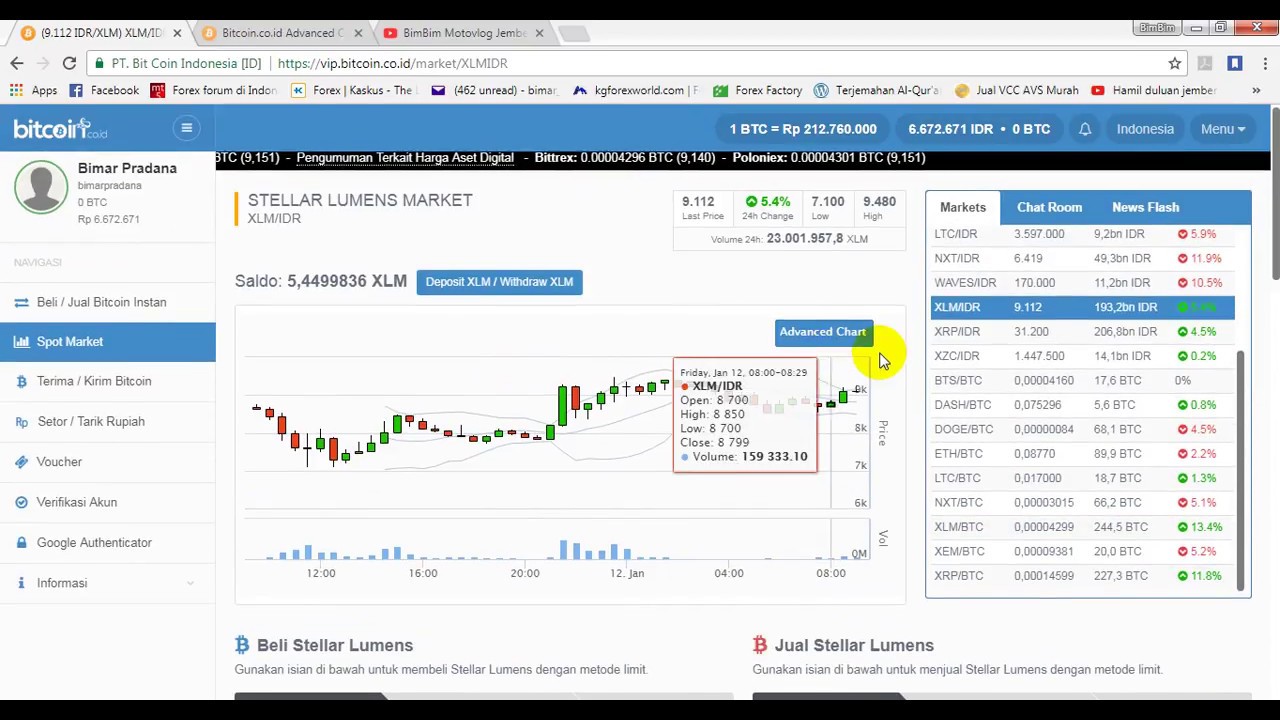The image size is (1280, 720).
Task: Open the (462 unread) mail bookmark
Action: tap(494, 90)
